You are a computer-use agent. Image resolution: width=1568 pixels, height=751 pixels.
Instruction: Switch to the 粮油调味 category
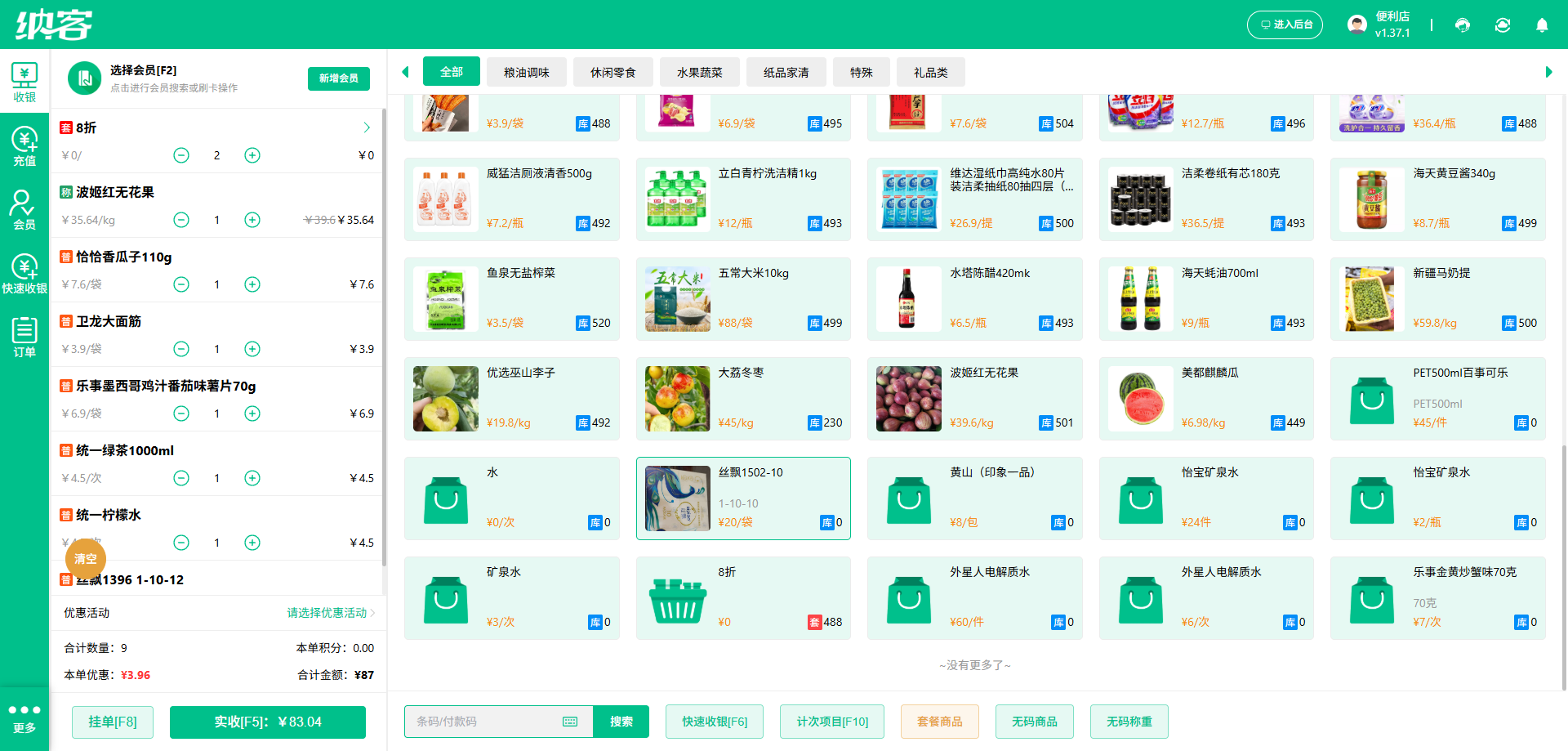[527, 73]
